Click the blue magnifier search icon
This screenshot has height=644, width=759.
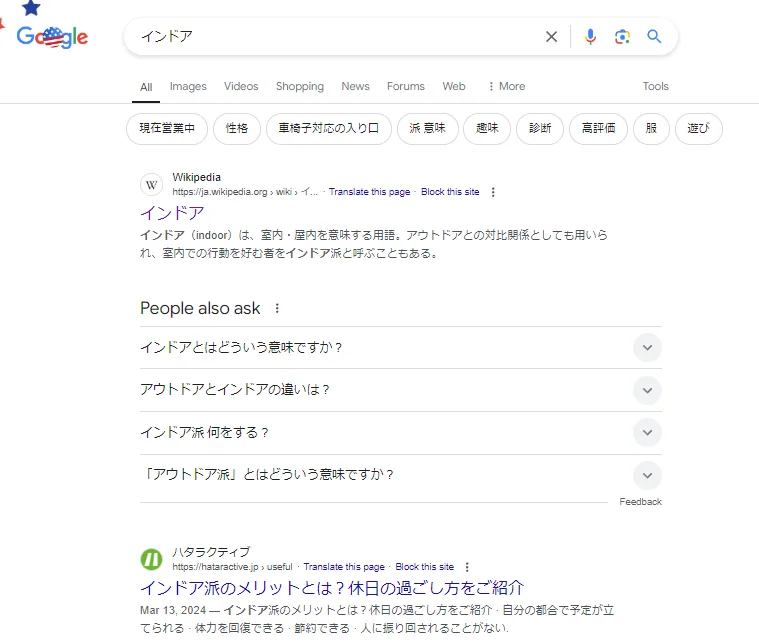click(654, 37)
